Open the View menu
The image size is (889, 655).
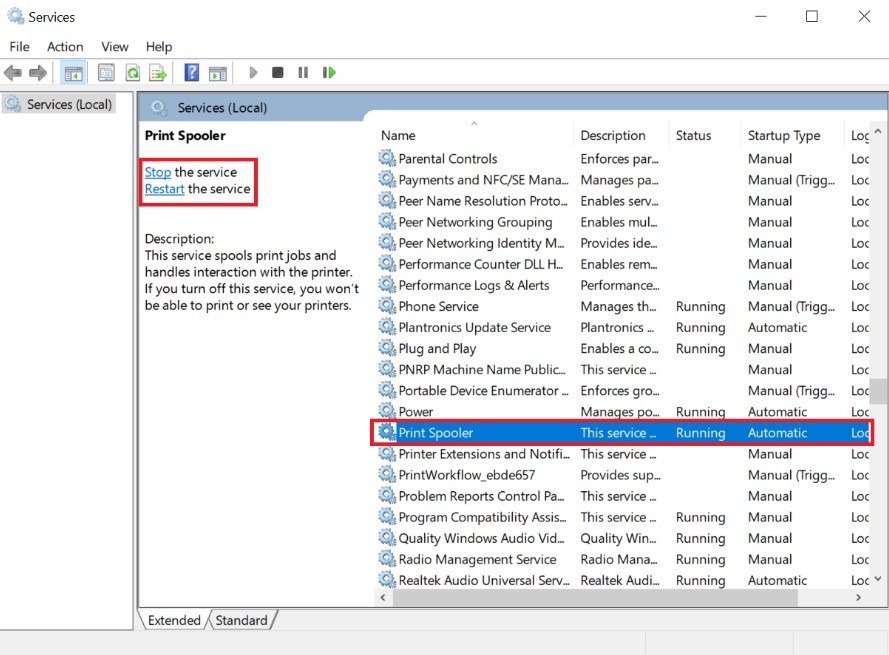115,47
